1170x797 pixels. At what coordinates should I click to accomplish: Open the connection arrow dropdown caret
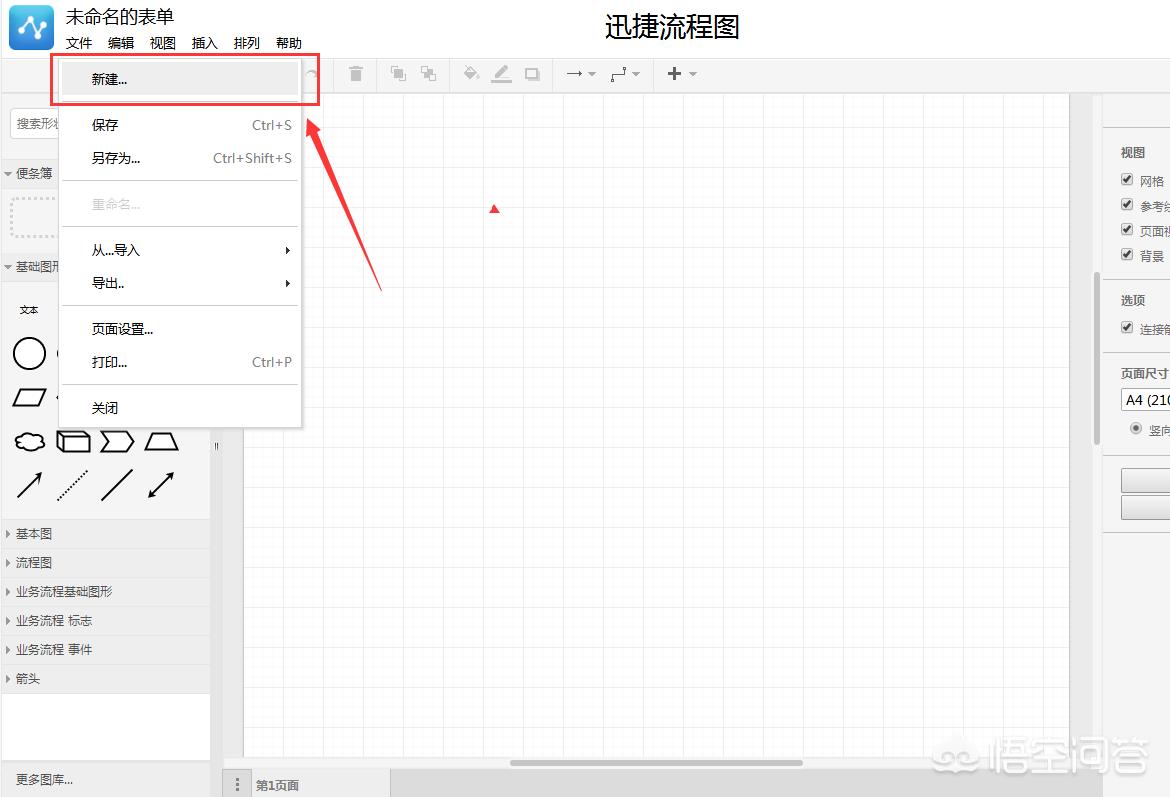592,74
